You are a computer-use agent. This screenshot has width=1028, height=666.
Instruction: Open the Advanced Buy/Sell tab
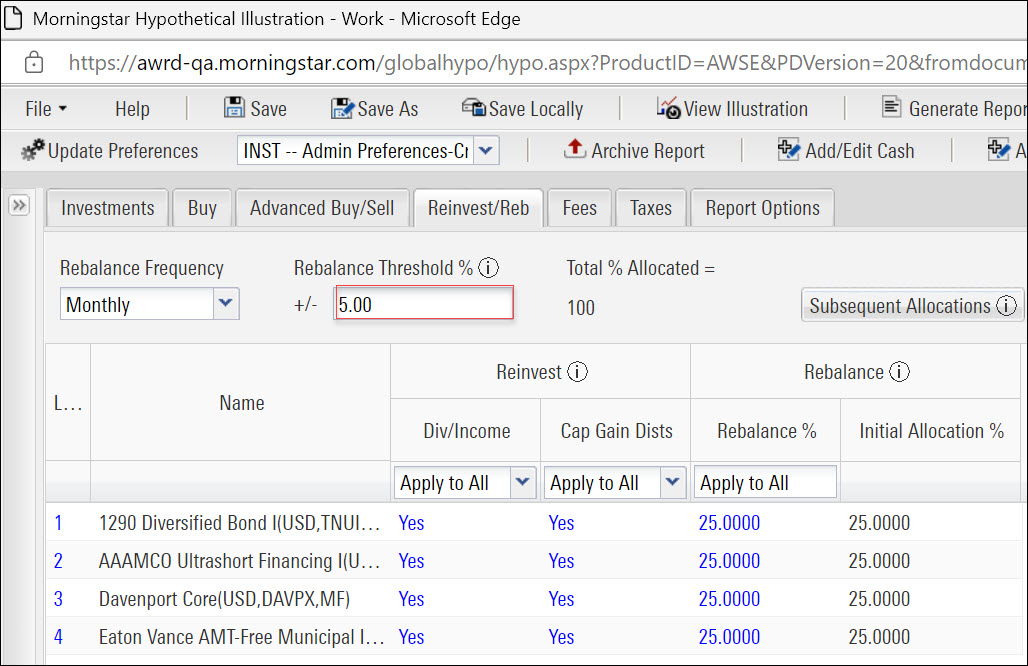tap(322, 208)
